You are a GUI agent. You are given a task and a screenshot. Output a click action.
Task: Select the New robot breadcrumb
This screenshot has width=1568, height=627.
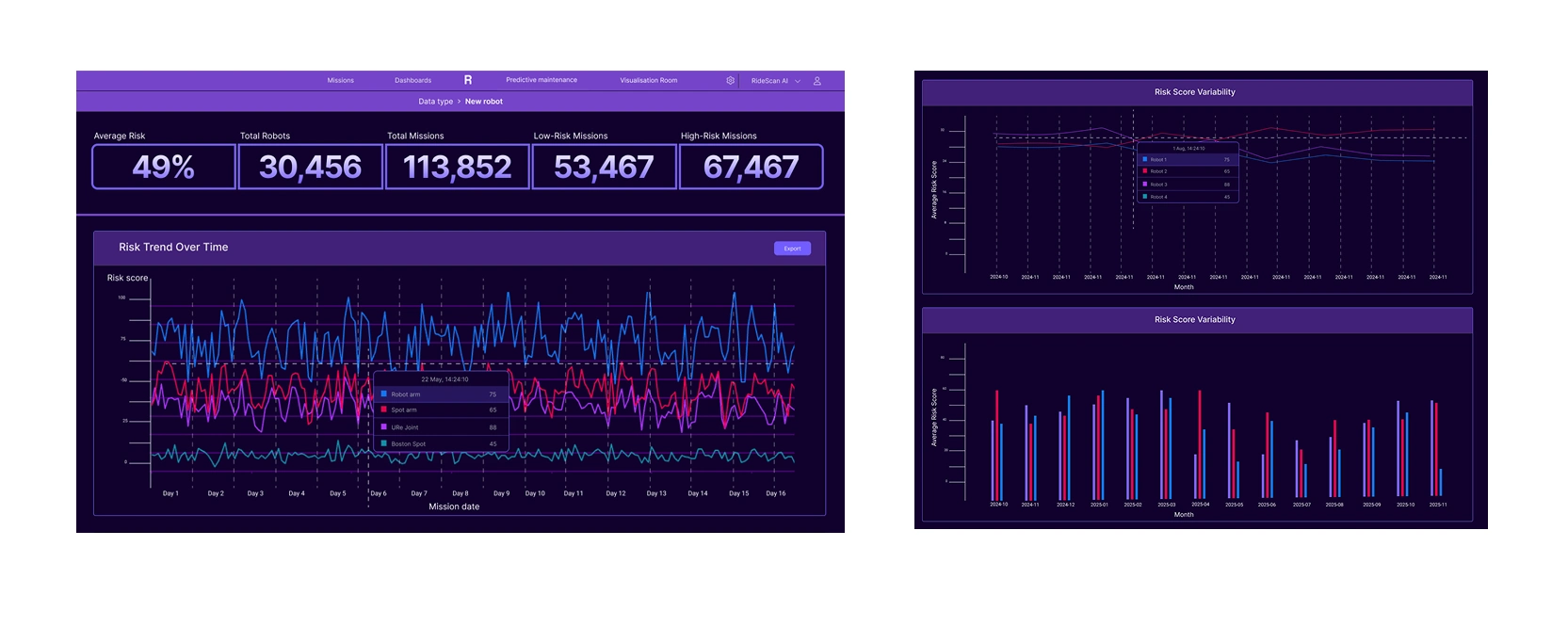pos(484,102)
